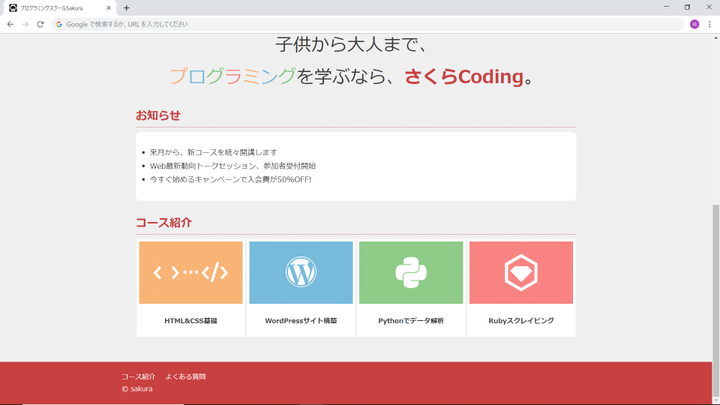Screen dimensions: 720x405
Task: Click the さくらCoding red headline text
Action: click(464, 77)
